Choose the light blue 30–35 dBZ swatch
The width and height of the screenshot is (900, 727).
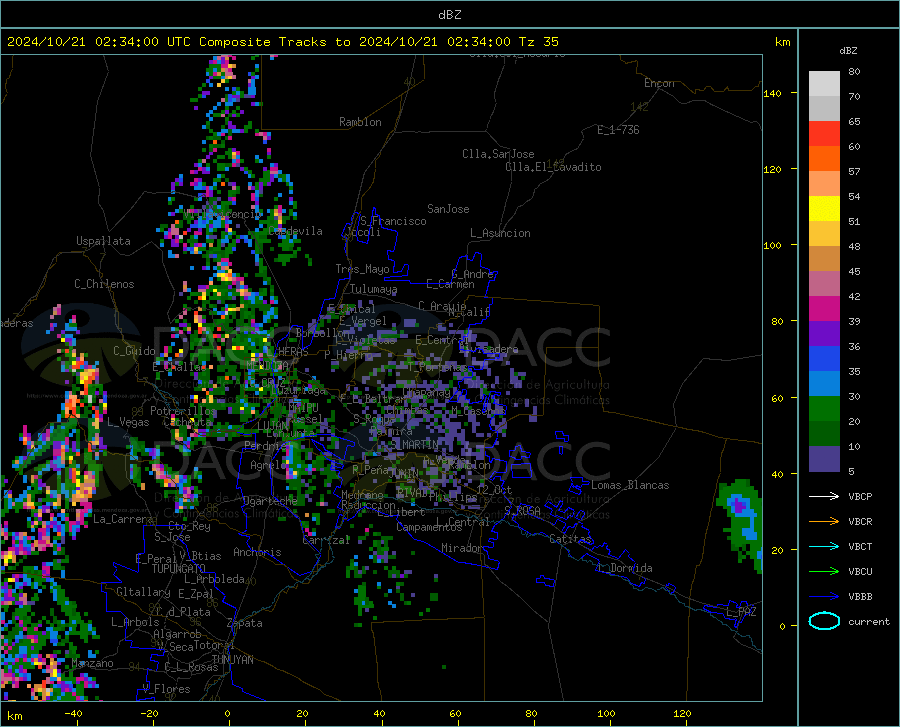point(824,384)
